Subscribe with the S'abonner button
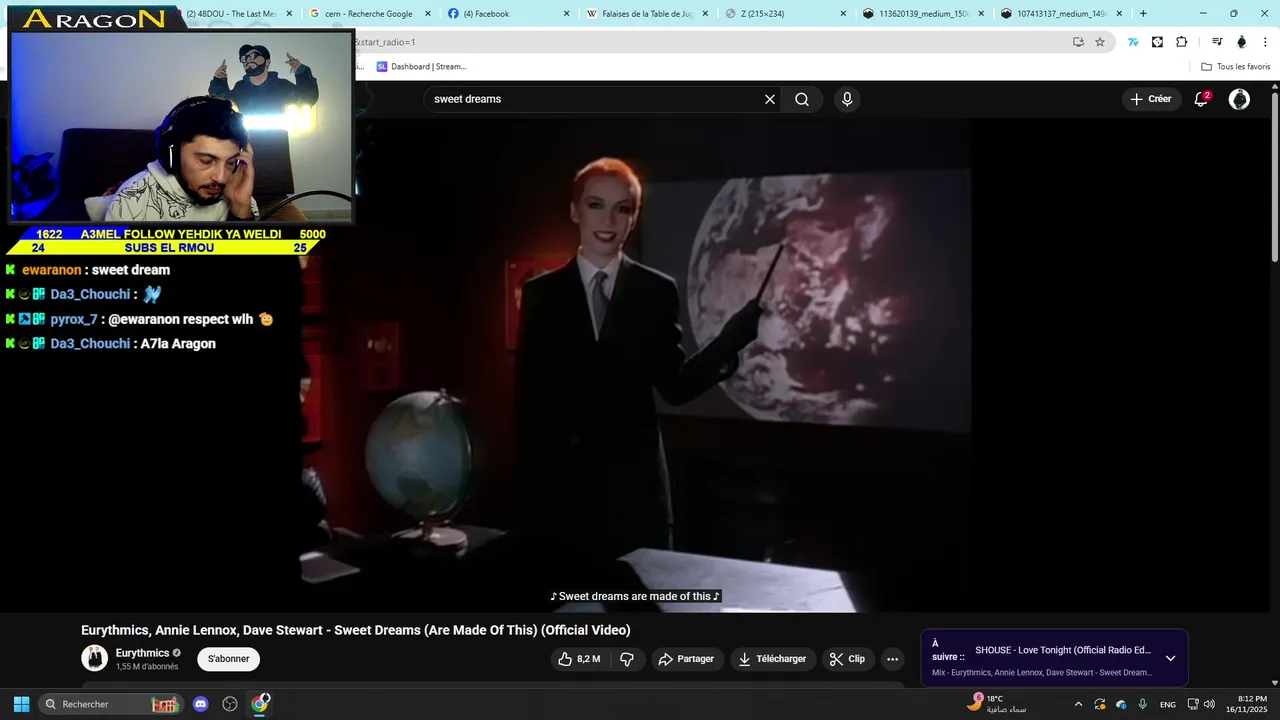This screenshot has height=720, width=1280. (228, 659)
